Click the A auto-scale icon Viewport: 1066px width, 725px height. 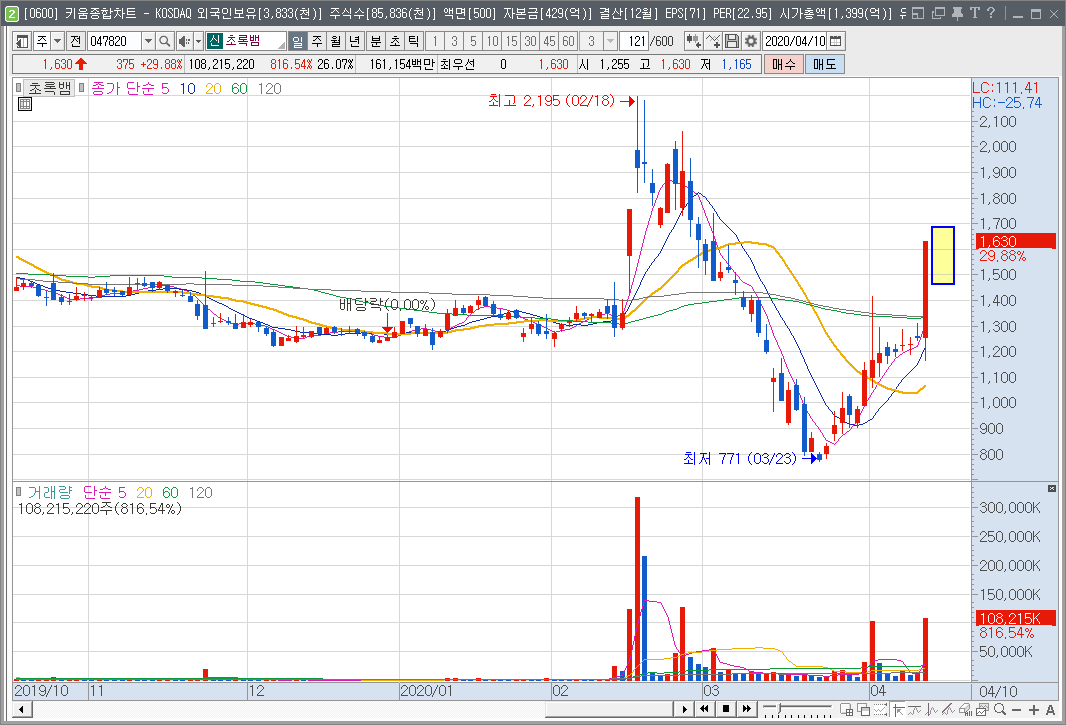tap(1050, 709)
